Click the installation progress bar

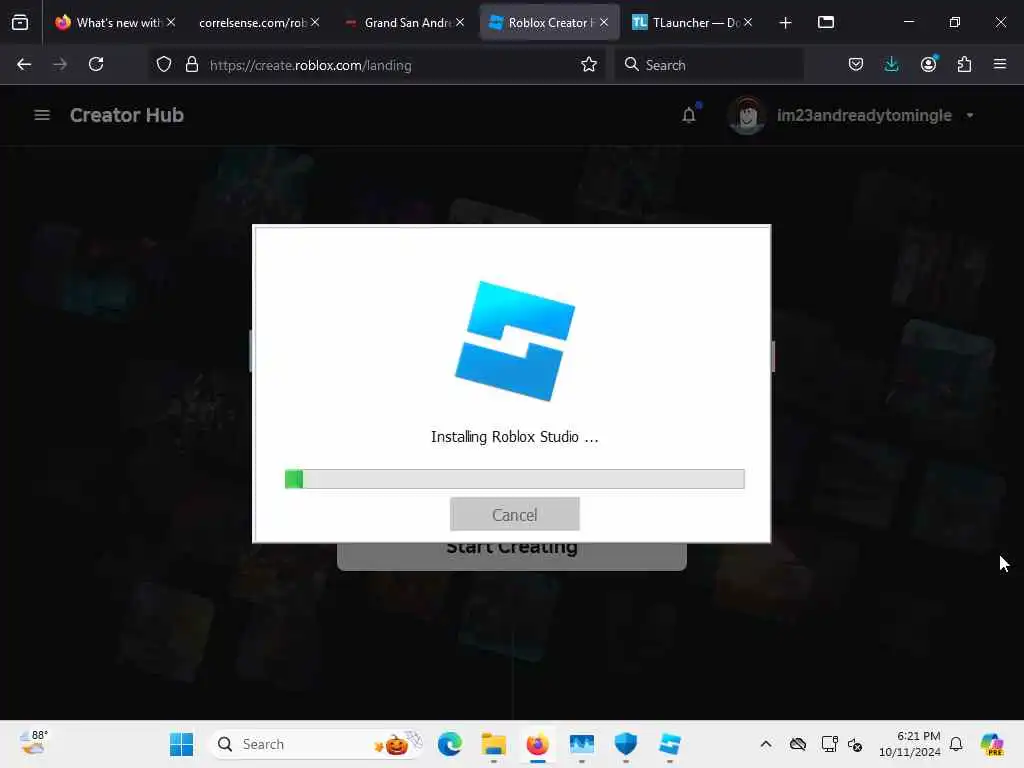click(x=515, y=479)
